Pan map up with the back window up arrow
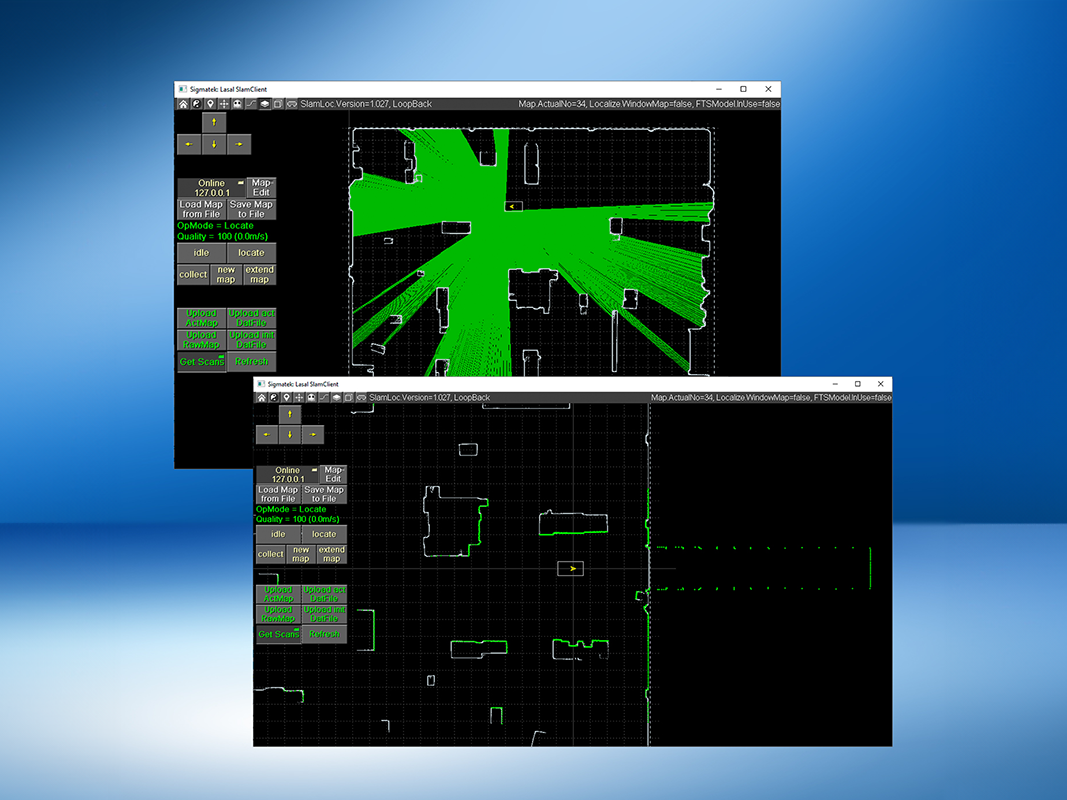Viewport: 1067px width, 800px height. coord(214,122)
